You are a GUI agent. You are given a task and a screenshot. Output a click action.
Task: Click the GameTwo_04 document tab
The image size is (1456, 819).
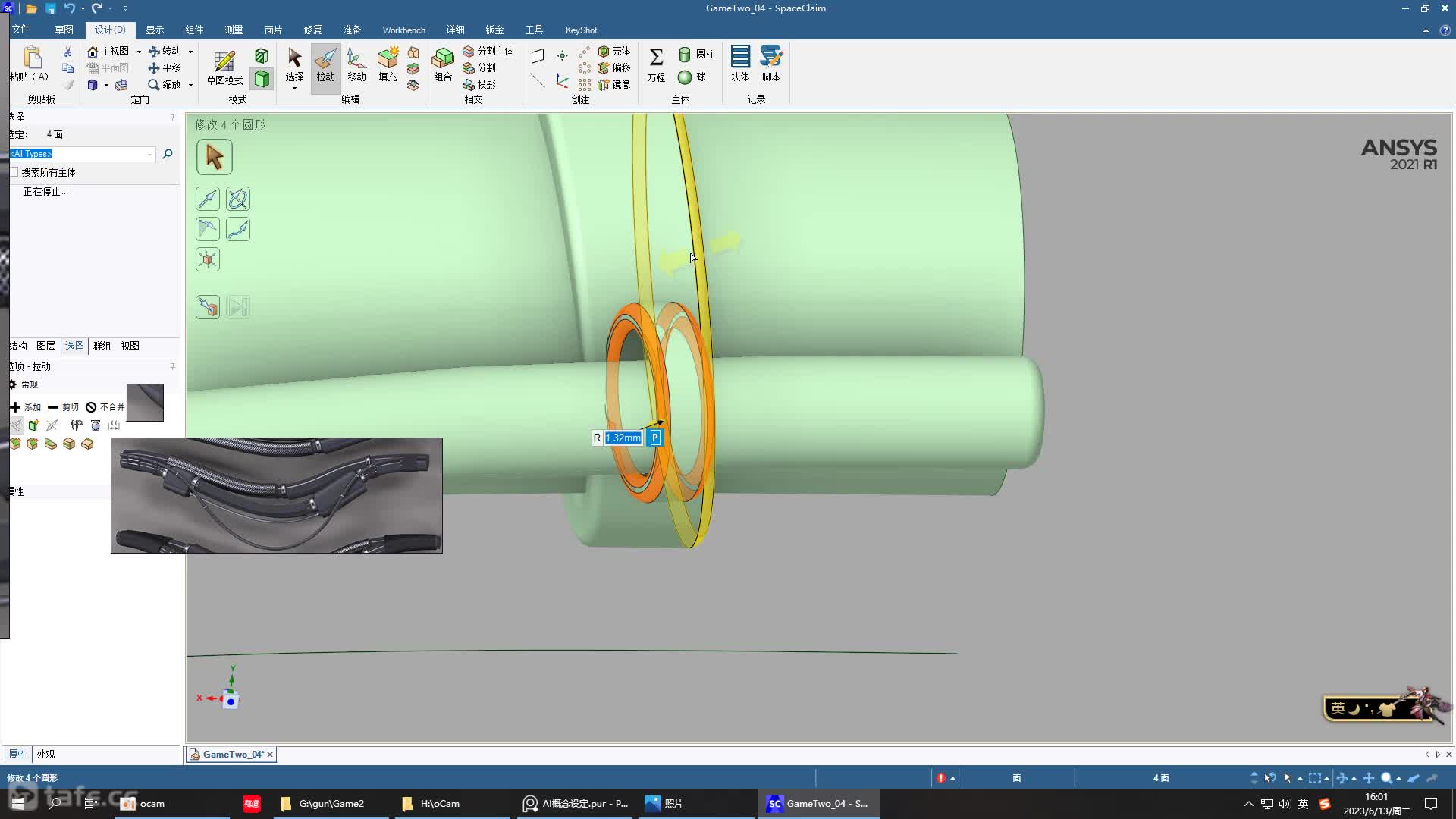(232, 754)
